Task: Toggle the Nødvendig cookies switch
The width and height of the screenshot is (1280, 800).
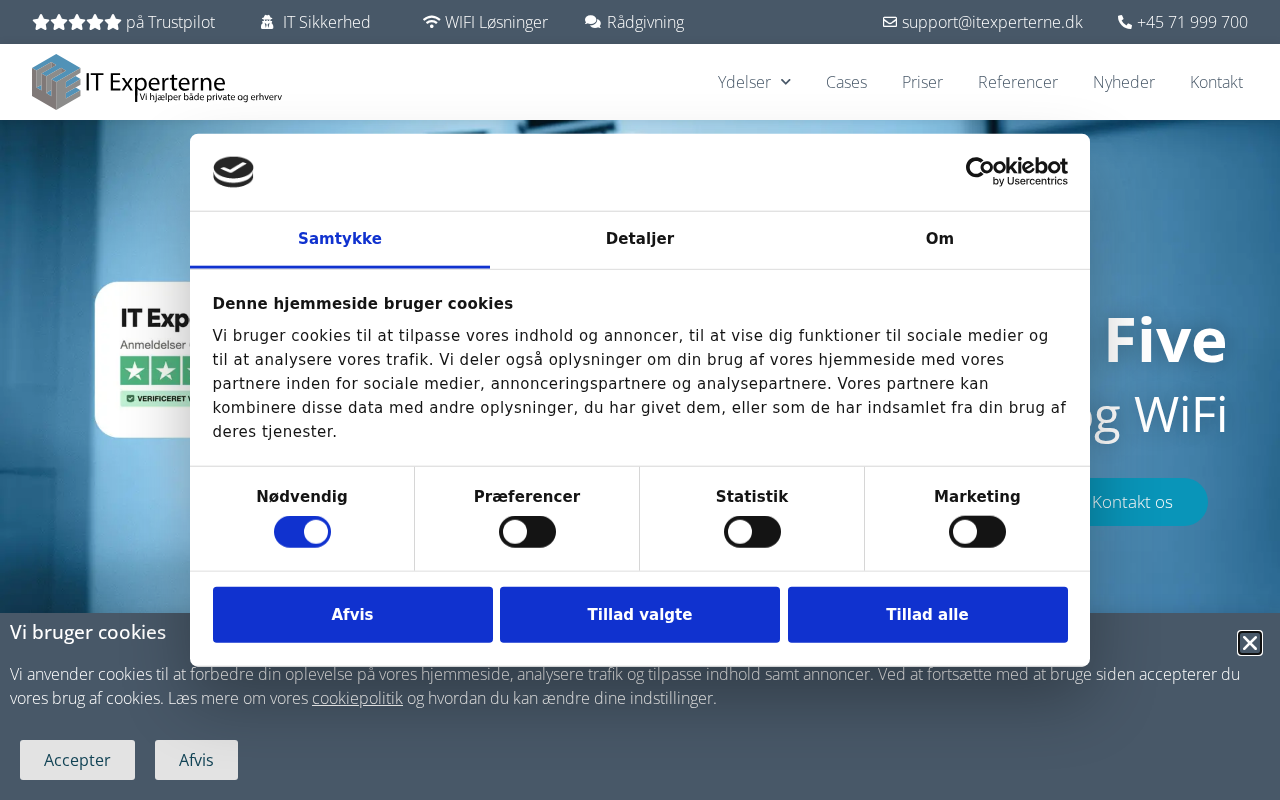Action: [x=302, y=532]
